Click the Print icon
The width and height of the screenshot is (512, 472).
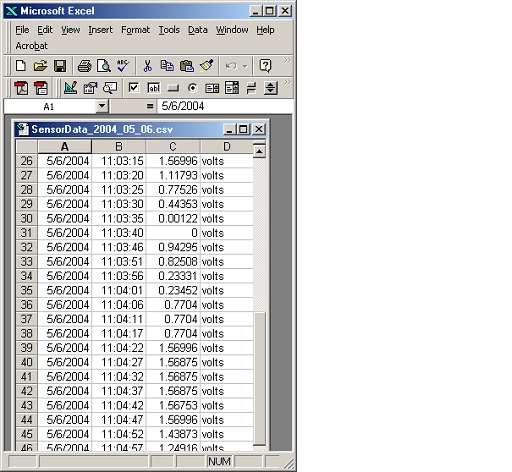point(84,66)
